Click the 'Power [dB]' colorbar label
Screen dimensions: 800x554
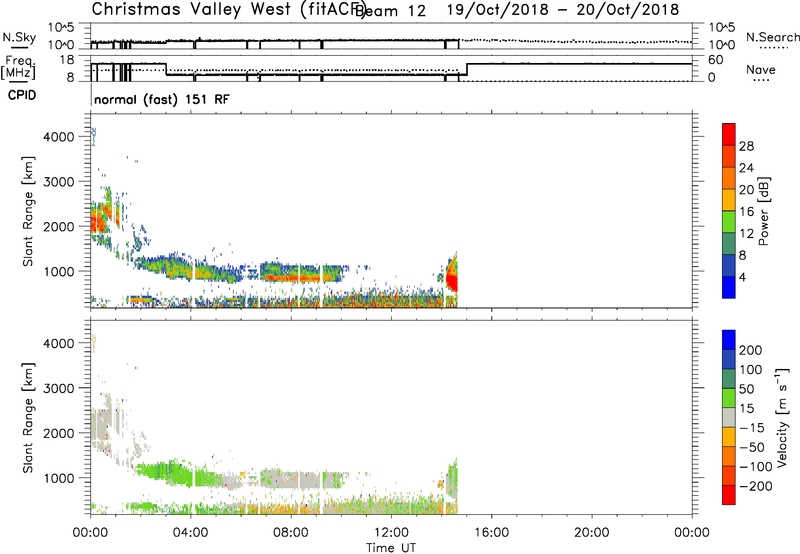coord(763,211)
